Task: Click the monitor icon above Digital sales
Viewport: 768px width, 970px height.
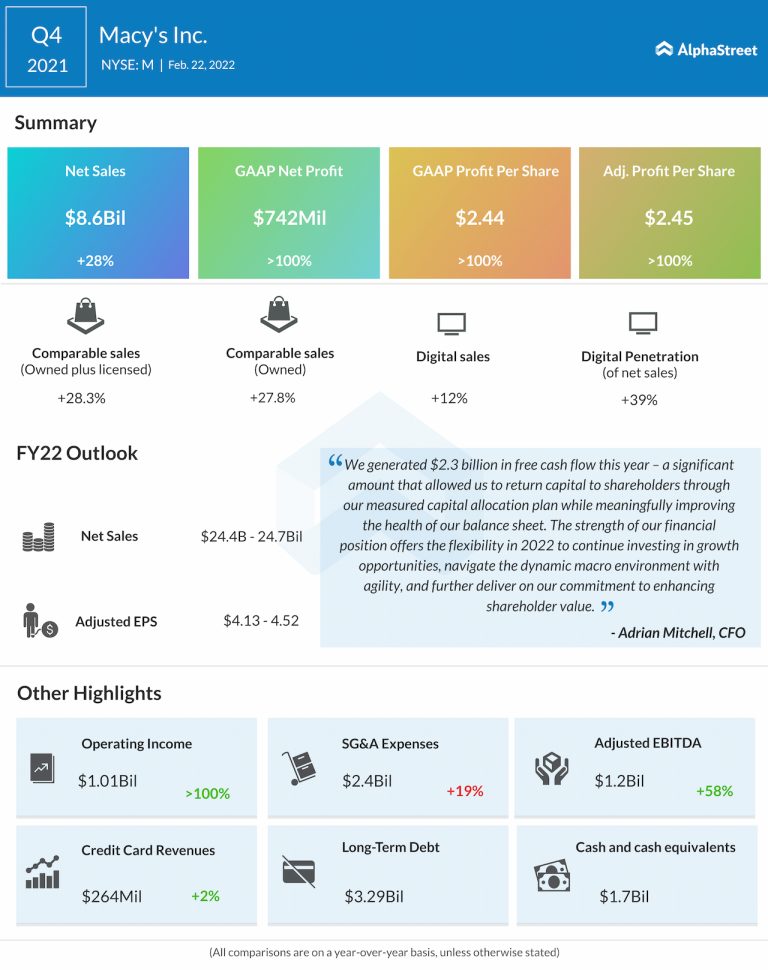Action: [x=452, y=323]
